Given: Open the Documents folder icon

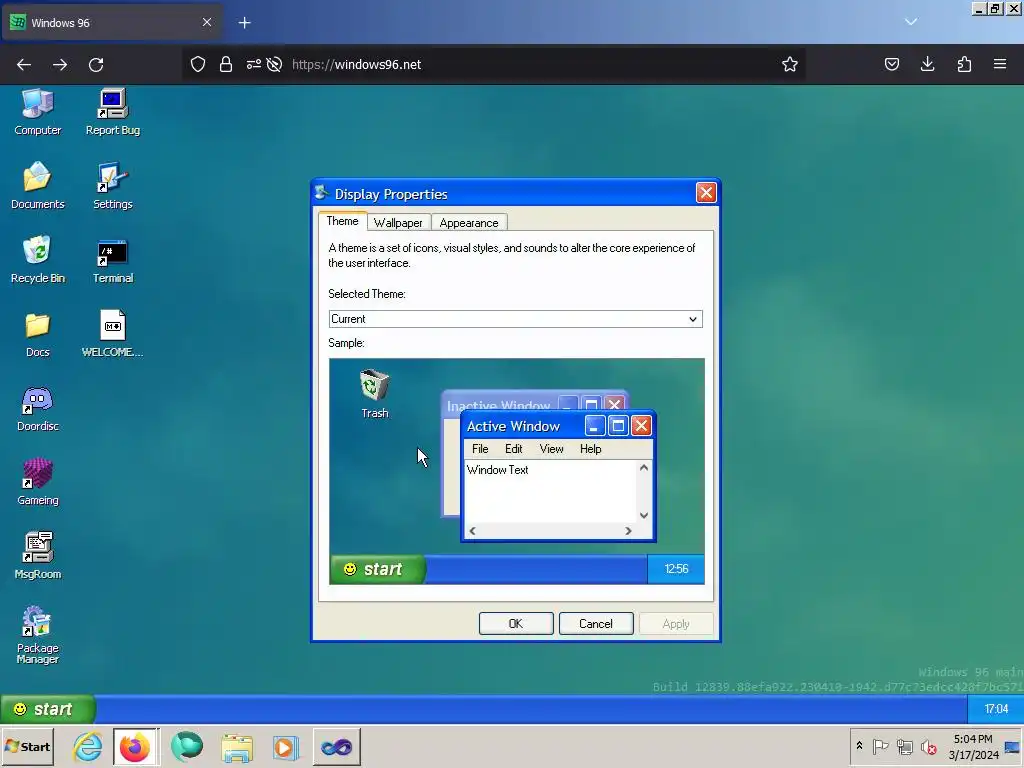Looking at the screenshot, I should coord(37,186).
